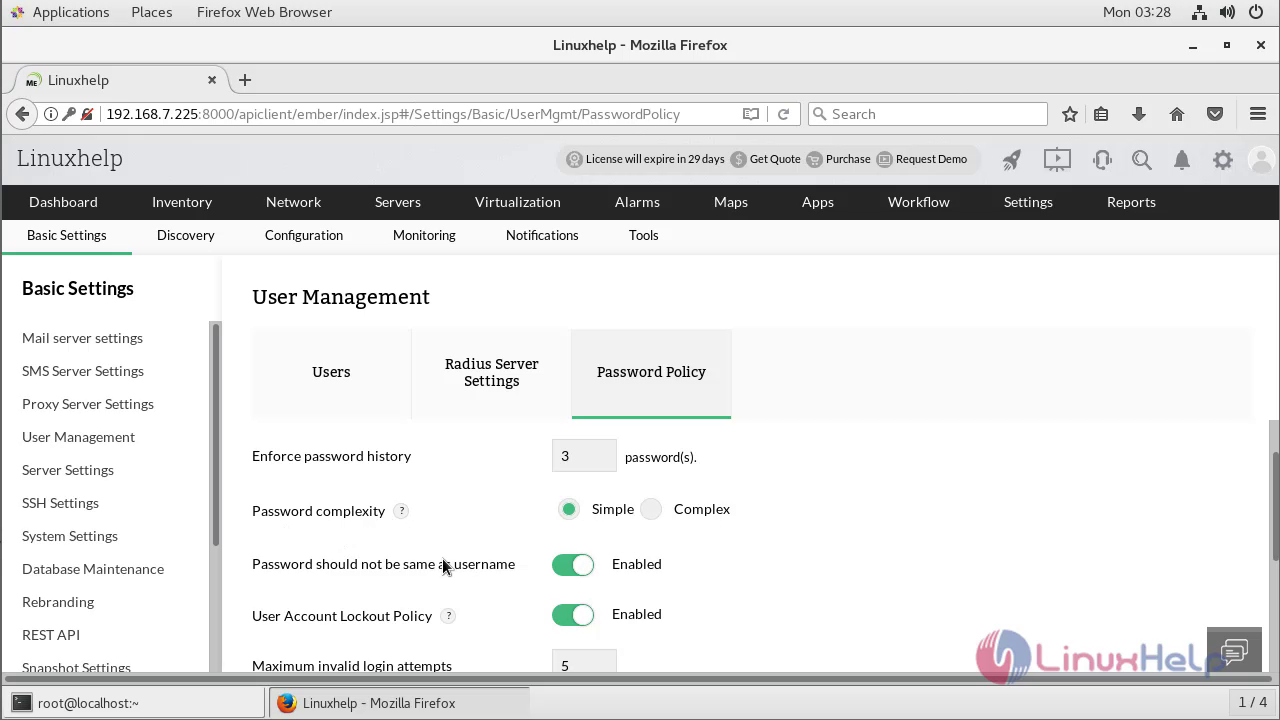Toggle reader view icon in address bar
This screenshot has width=1280, height=720.
pyautogui.click(x=751, y=114)
